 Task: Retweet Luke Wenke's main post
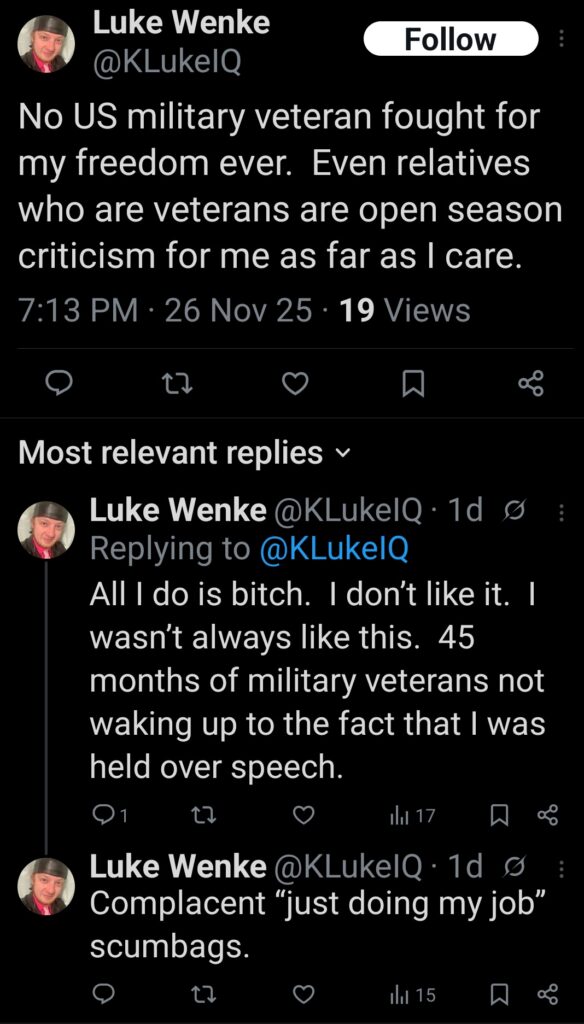pyautogui.click(x=178, y=383)
